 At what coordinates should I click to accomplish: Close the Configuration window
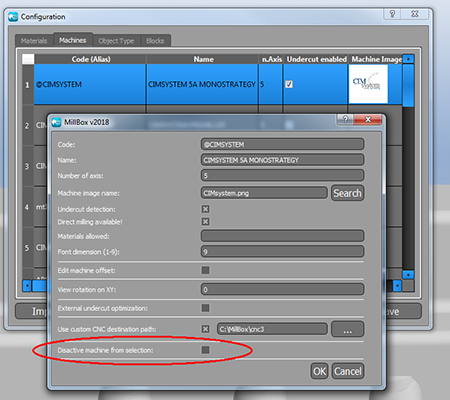[x=414, y=14]
